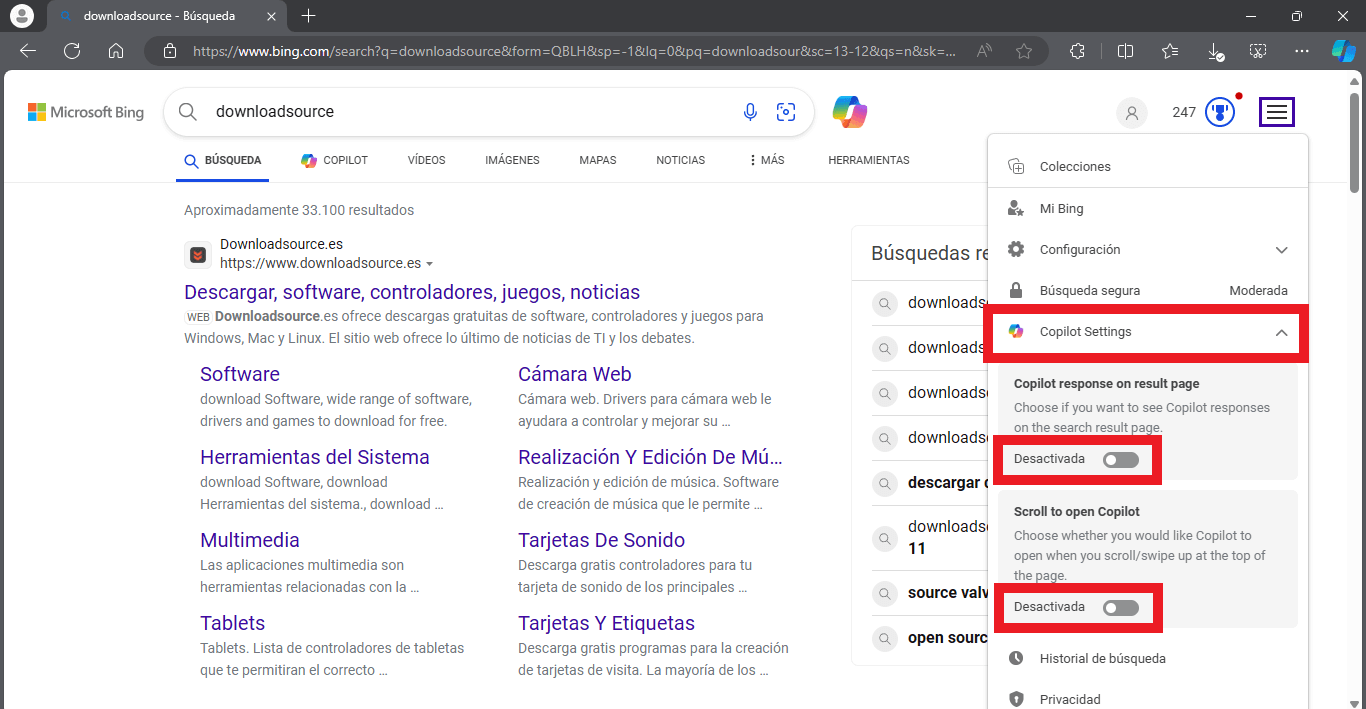
Task: Open dropdown arrow next to downloadsource.es URL
Action: click(429, 264)
